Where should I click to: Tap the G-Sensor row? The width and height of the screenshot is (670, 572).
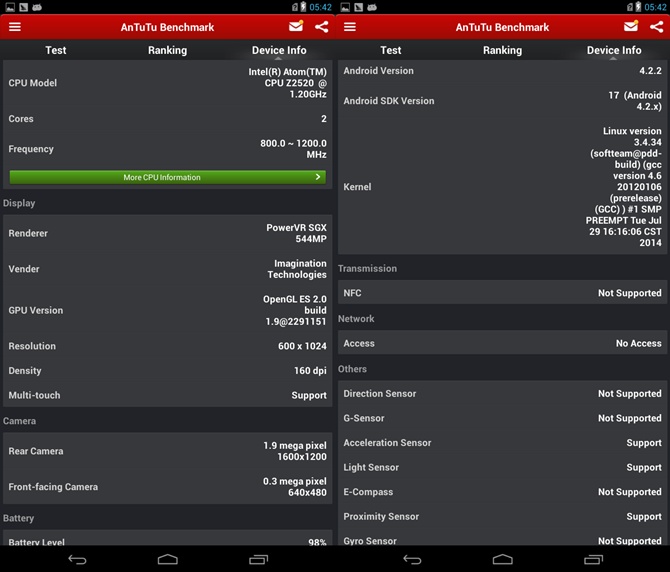(x=502, y=418)
